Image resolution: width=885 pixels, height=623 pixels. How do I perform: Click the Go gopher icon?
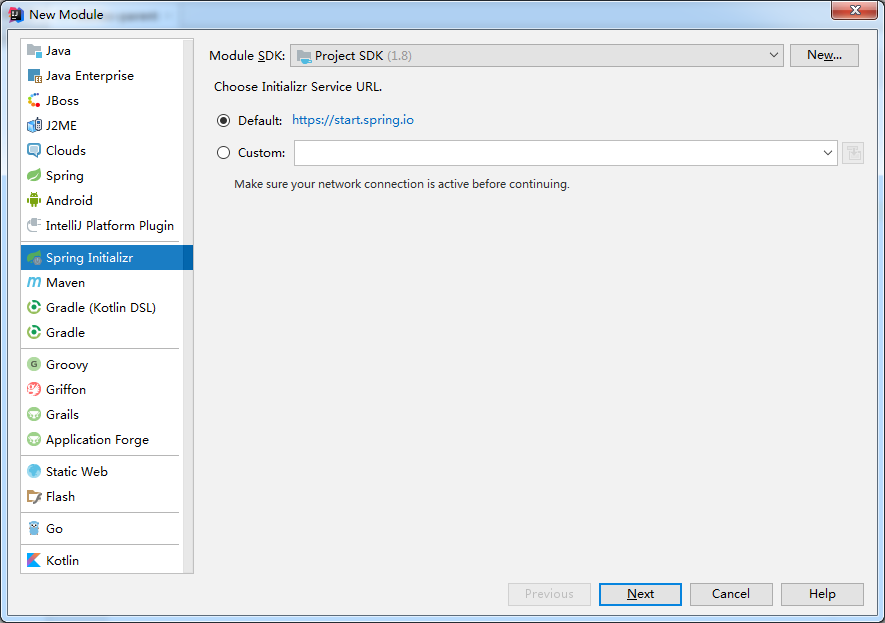(34, 528)
